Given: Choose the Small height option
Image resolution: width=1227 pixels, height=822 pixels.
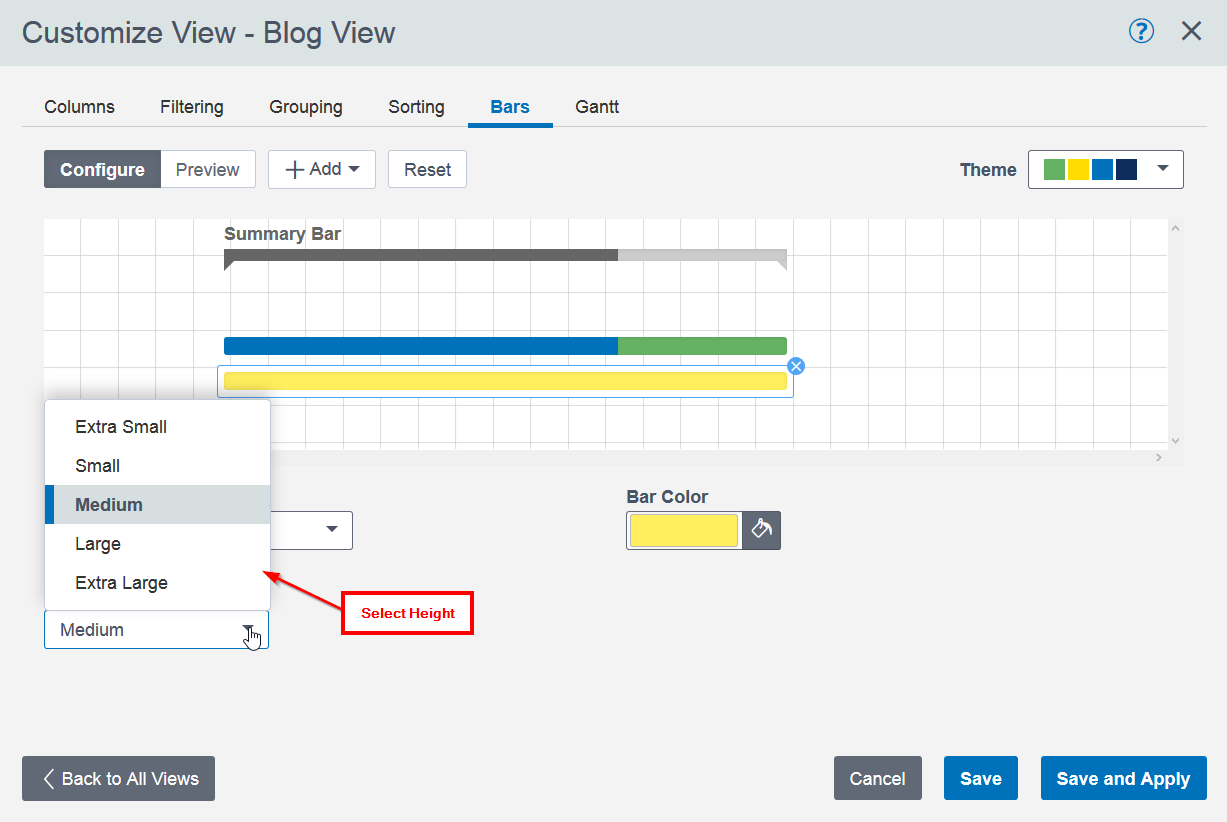Looking at the screenshot, I should click(x=98, y=466).
